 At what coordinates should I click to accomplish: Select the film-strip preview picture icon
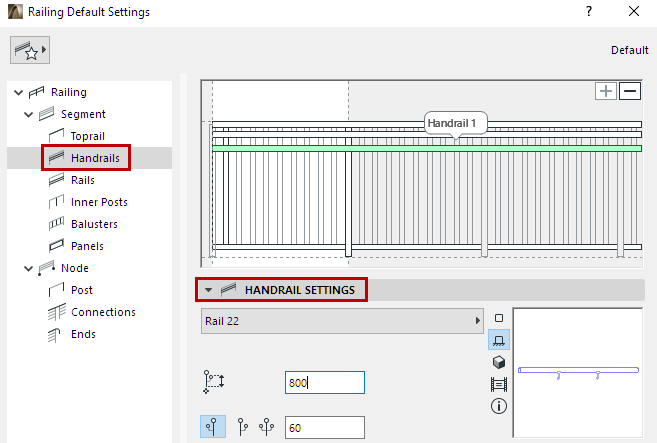(499, 384)
